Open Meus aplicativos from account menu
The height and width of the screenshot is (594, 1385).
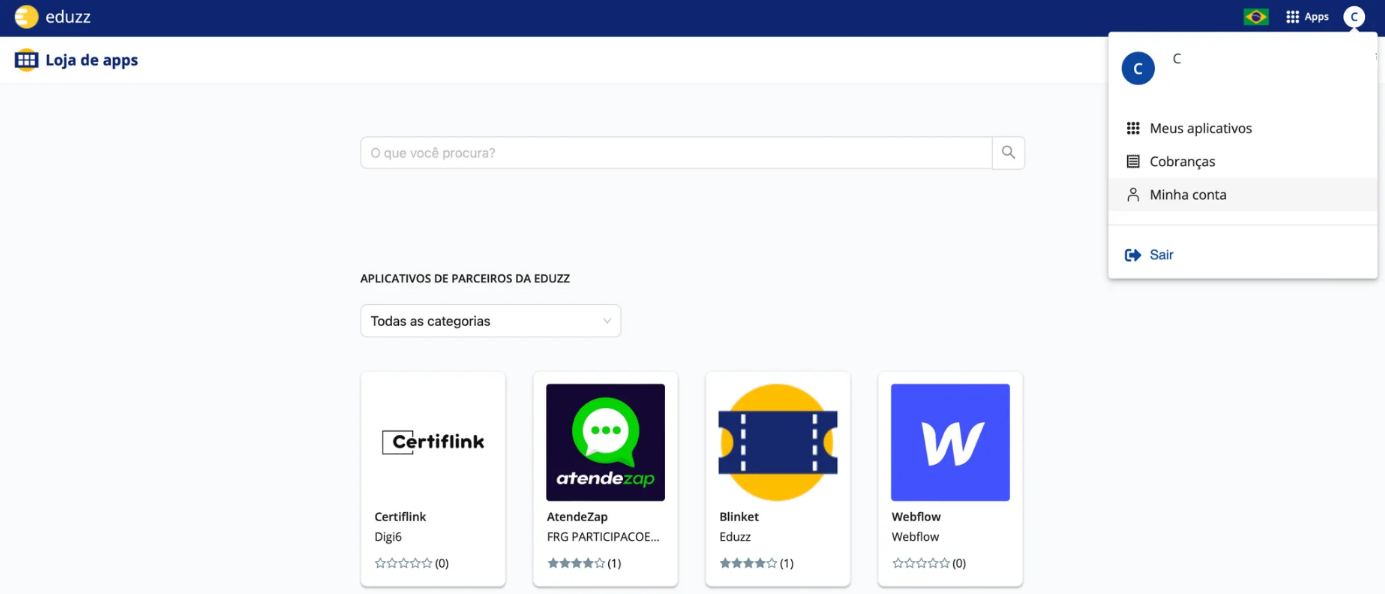coord(1200,128)
